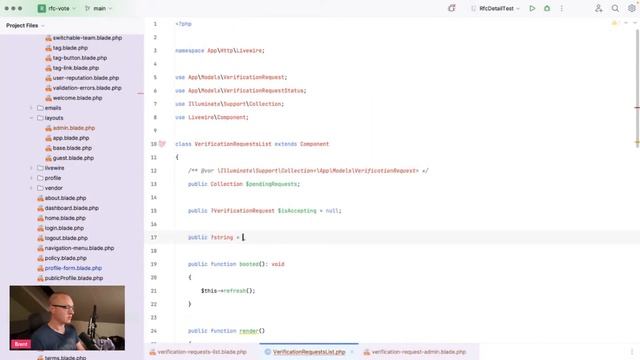Open the IDE settings gear icon
640x360 pixels.
(631, 8)
